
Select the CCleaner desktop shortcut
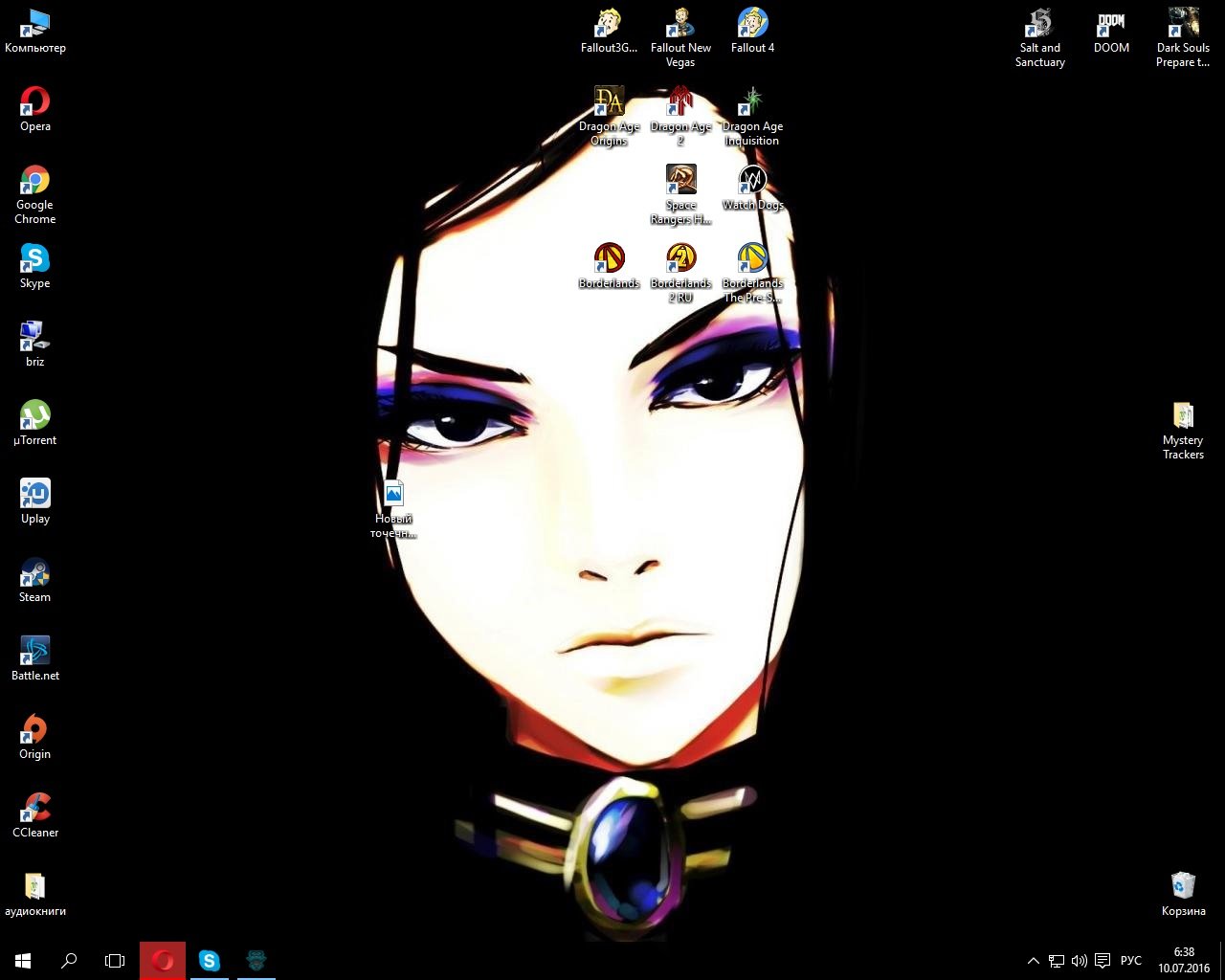pos(35,815)
